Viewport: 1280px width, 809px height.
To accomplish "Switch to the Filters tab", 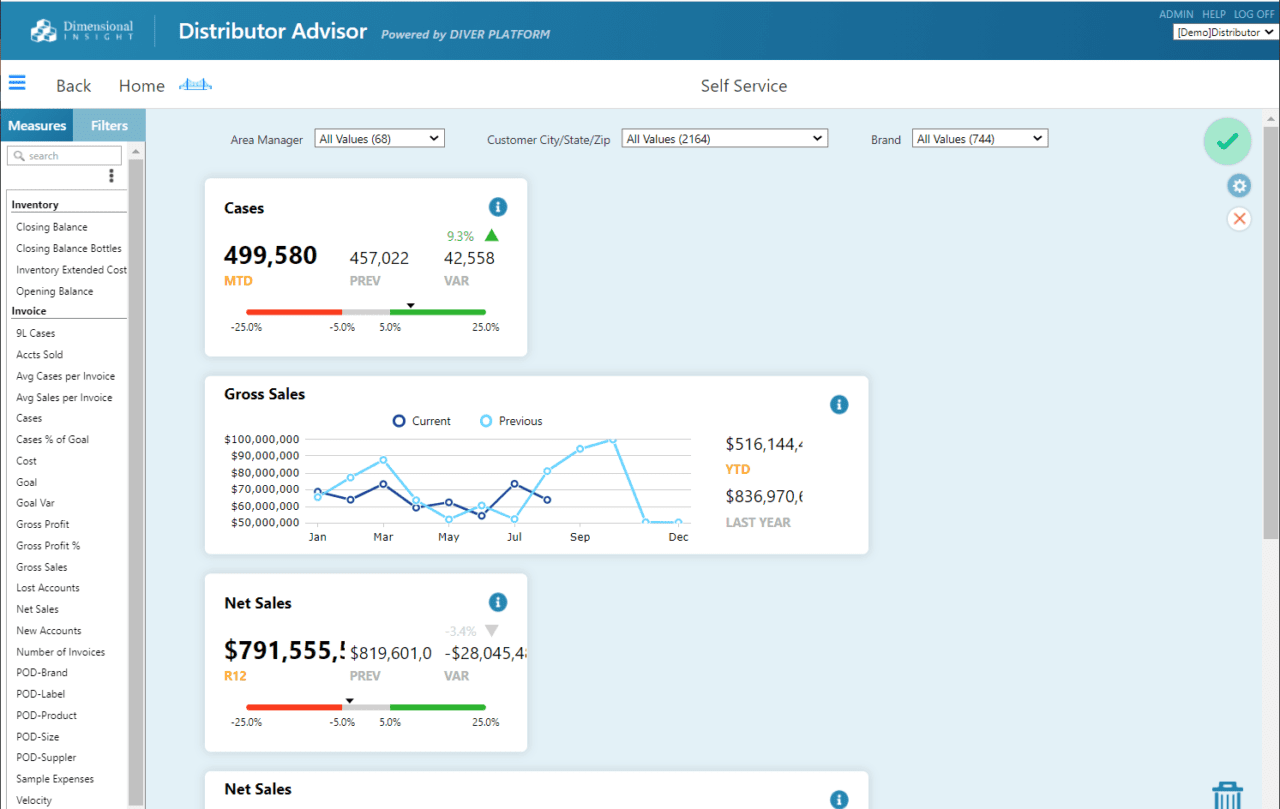I will tap(109, 125).
